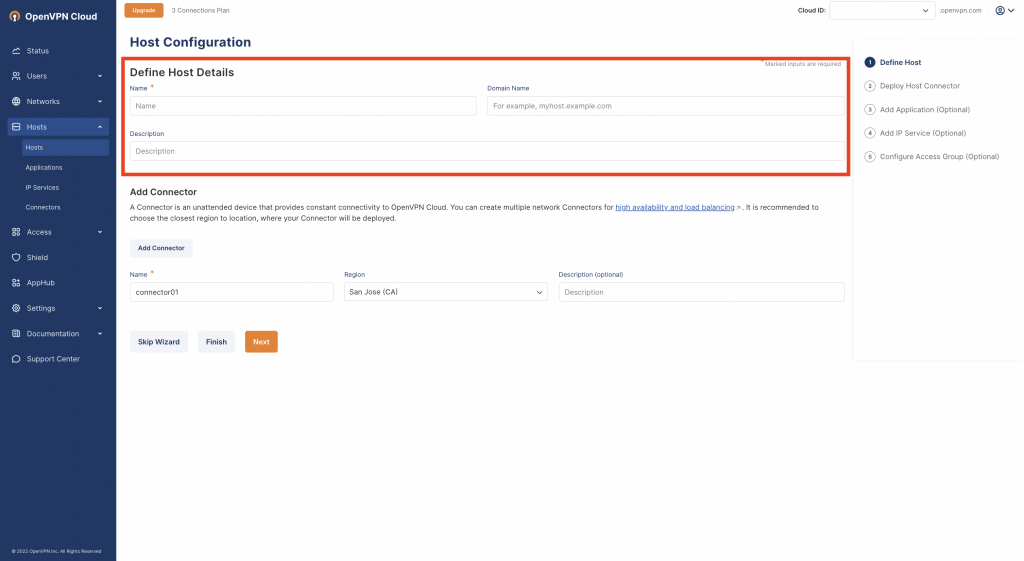Screen dimensions: 1024x561
Task: Click the Shield icon in sidebar
Action: pos(16,257)
